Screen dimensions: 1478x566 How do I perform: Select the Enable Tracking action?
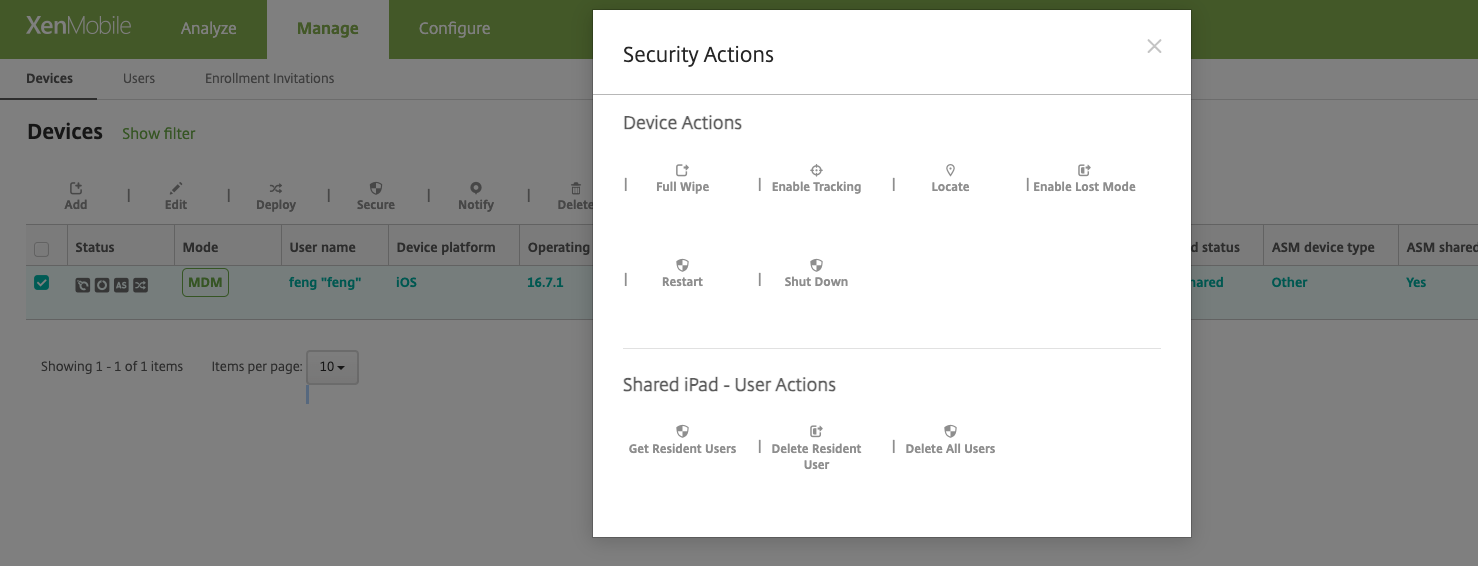click(816, 179)
